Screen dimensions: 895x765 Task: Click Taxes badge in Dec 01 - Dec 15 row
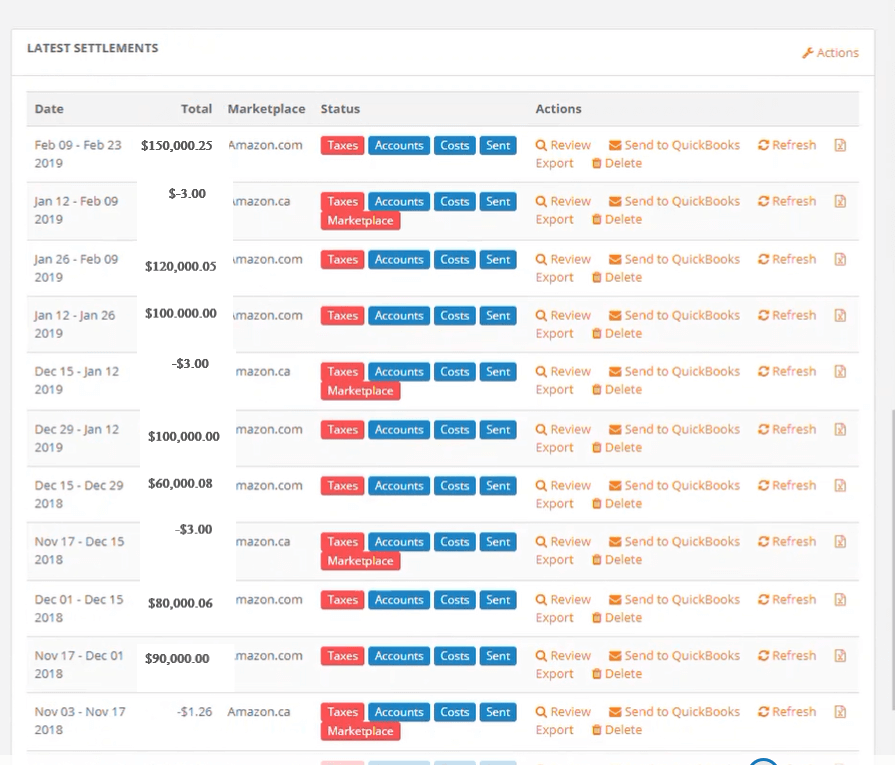pyautogui.click(x=342, y=599)
